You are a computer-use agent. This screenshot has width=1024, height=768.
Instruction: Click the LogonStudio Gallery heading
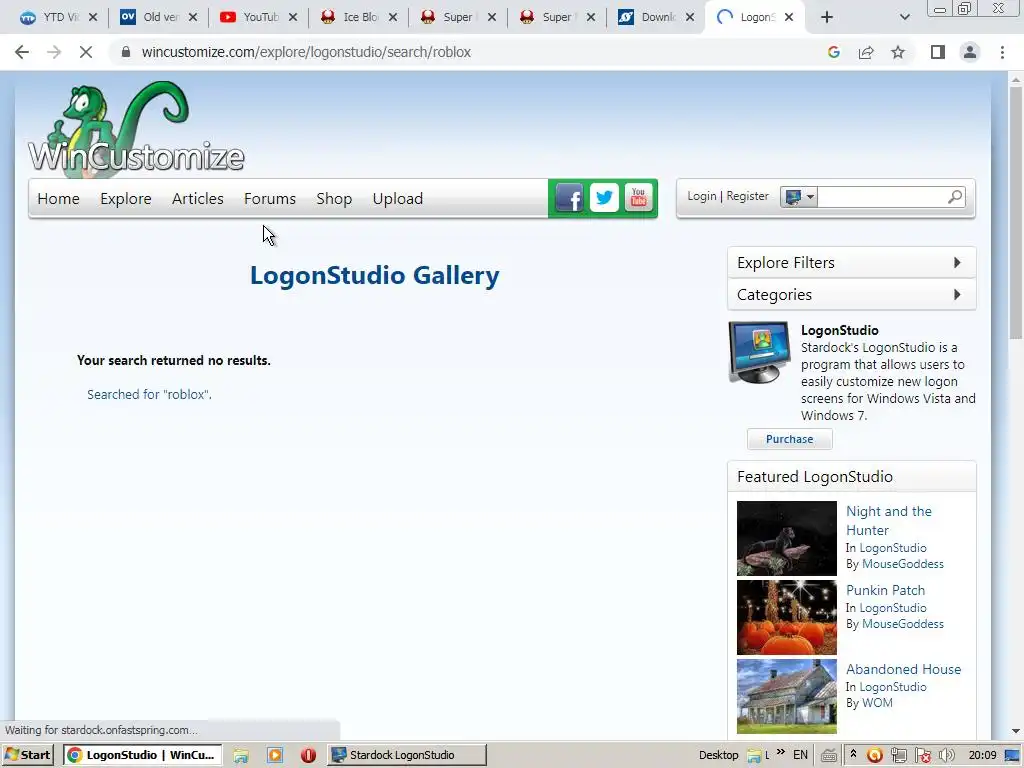tap(375, 276)
